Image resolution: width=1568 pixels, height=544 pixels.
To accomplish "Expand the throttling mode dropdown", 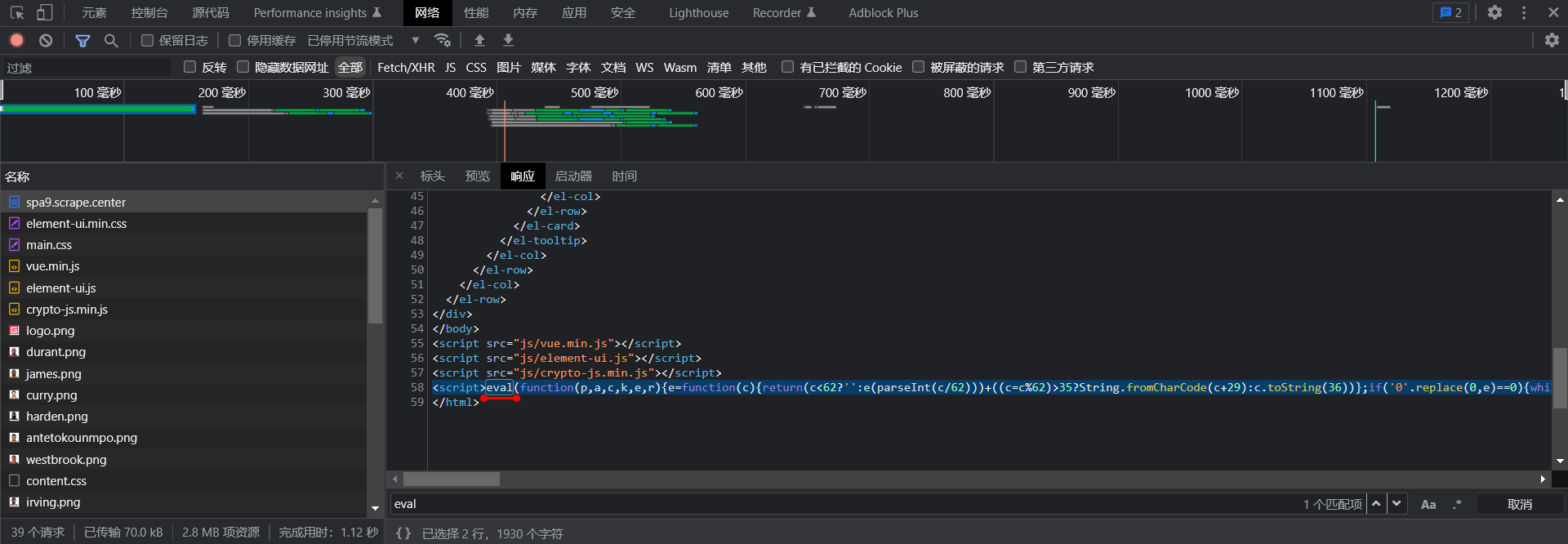I will tap(415, 40).
